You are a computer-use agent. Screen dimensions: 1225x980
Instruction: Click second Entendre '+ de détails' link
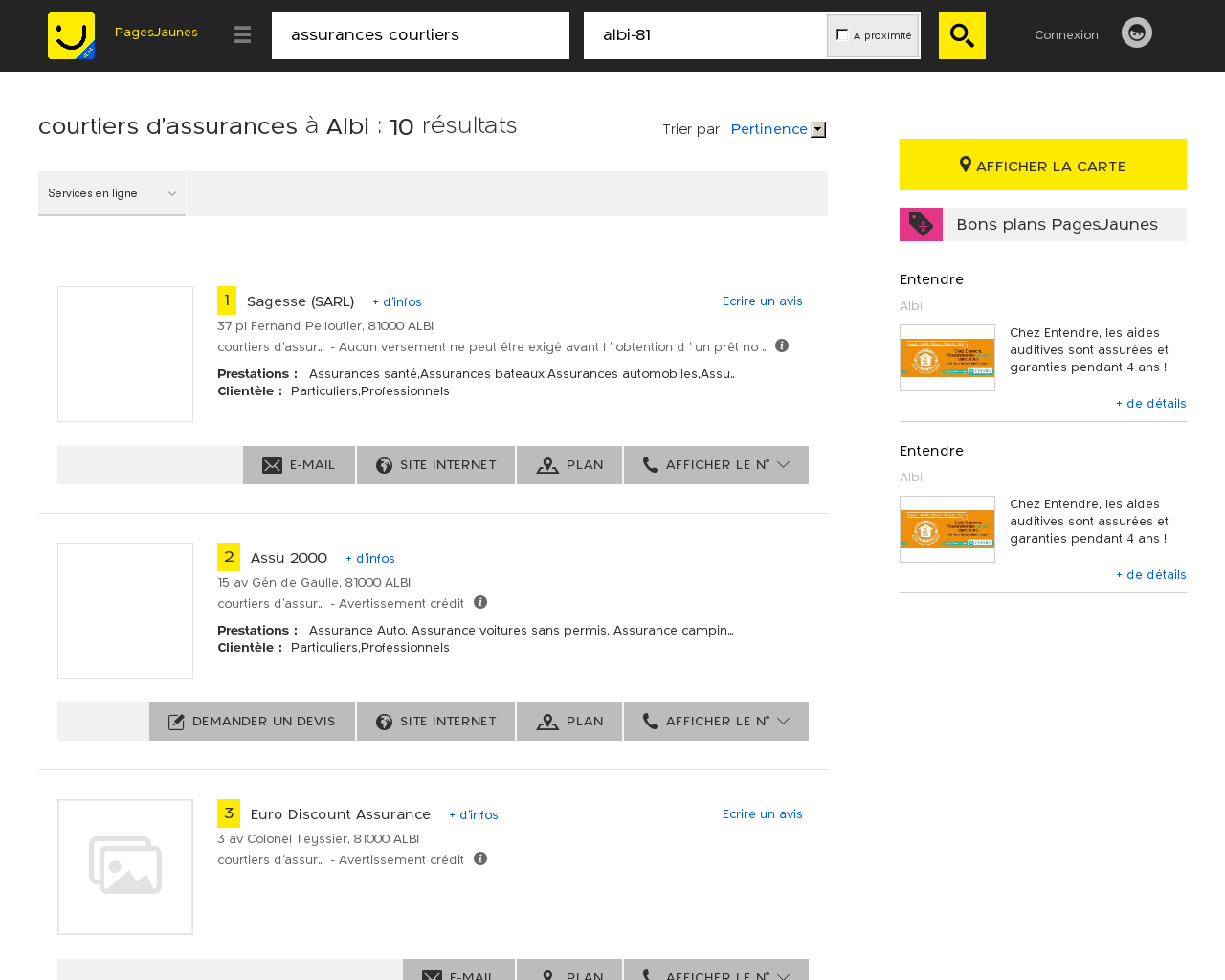(1151, 575)
